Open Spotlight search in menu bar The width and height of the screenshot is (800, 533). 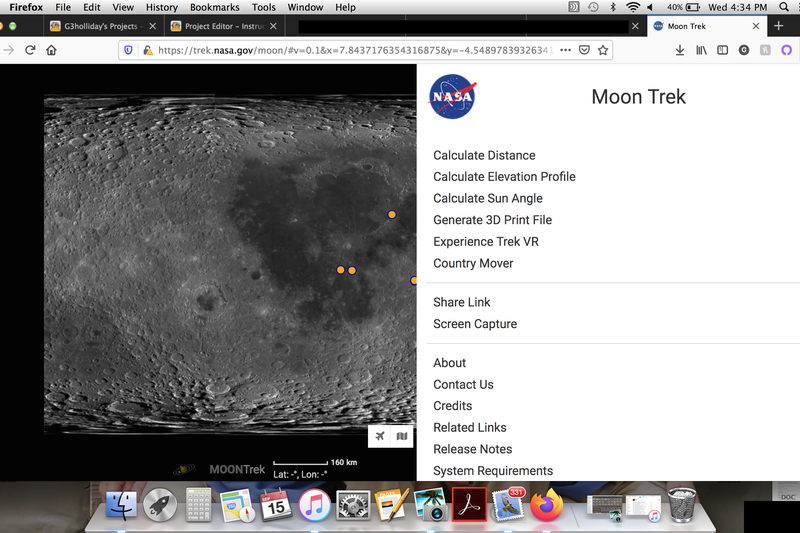click(784, 7)
